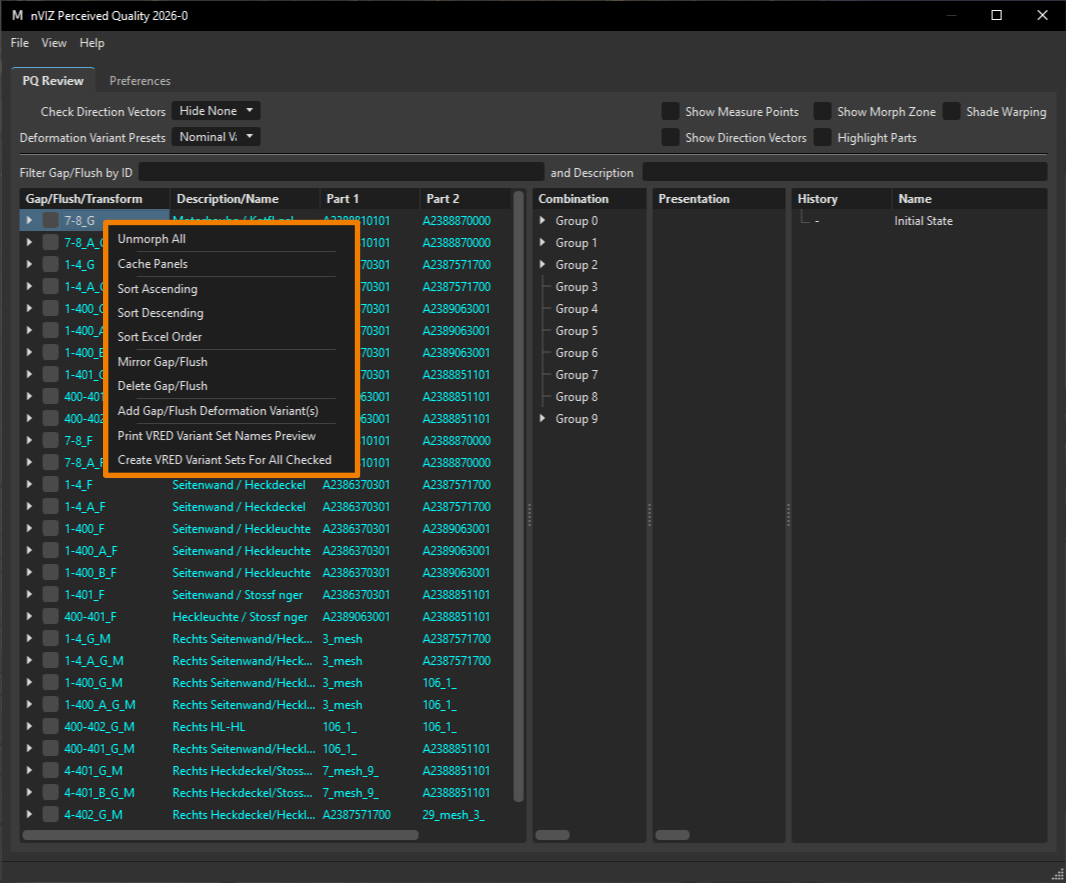Expand Group 0 in Combination tree
Viewport: 1066px width, 883px height.
543,220
